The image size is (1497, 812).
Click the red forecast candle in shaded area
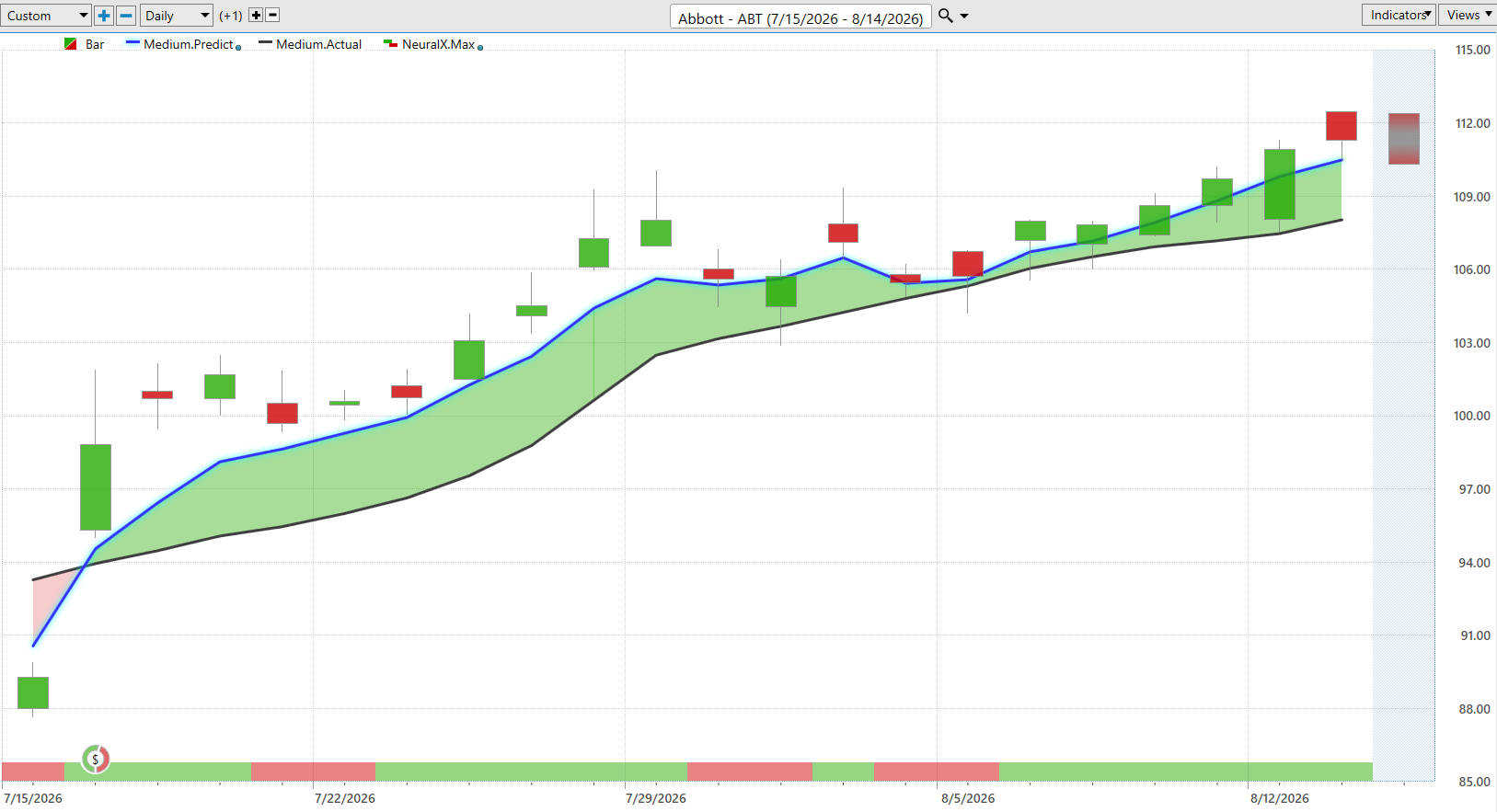click(1404, 139)
